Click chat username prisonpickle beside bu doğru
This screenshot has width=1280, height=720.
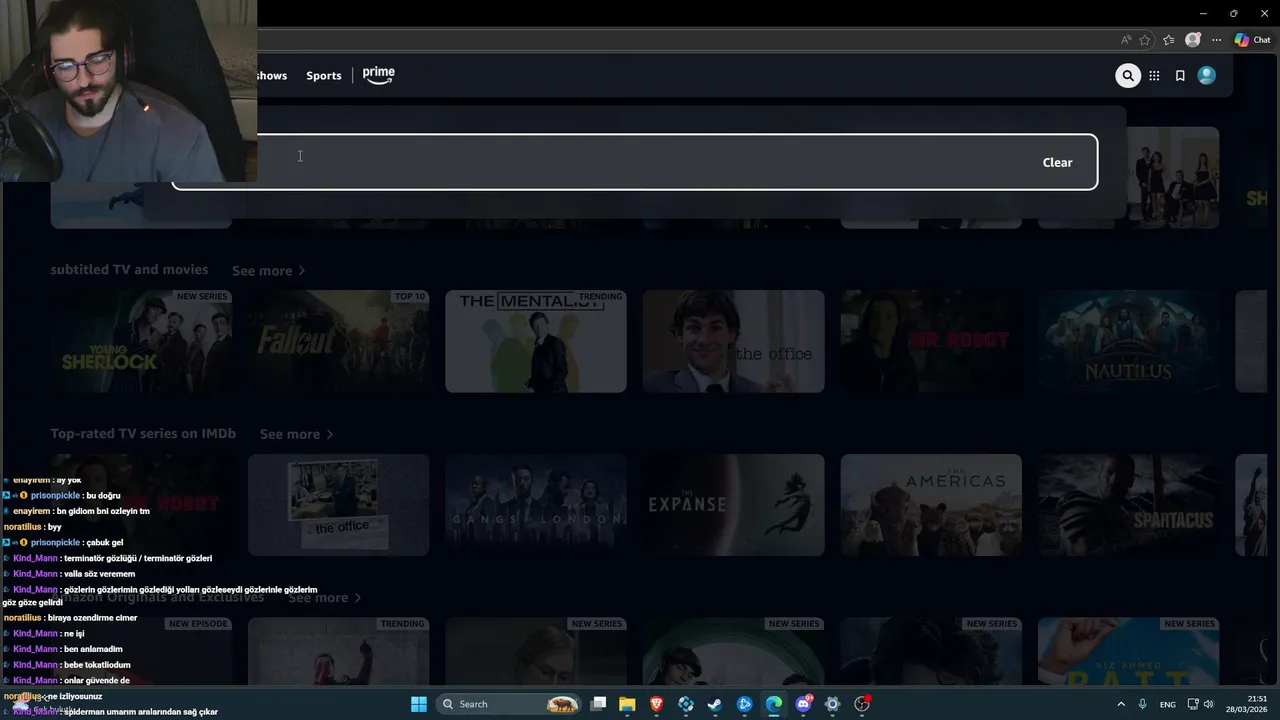point(56,495)
